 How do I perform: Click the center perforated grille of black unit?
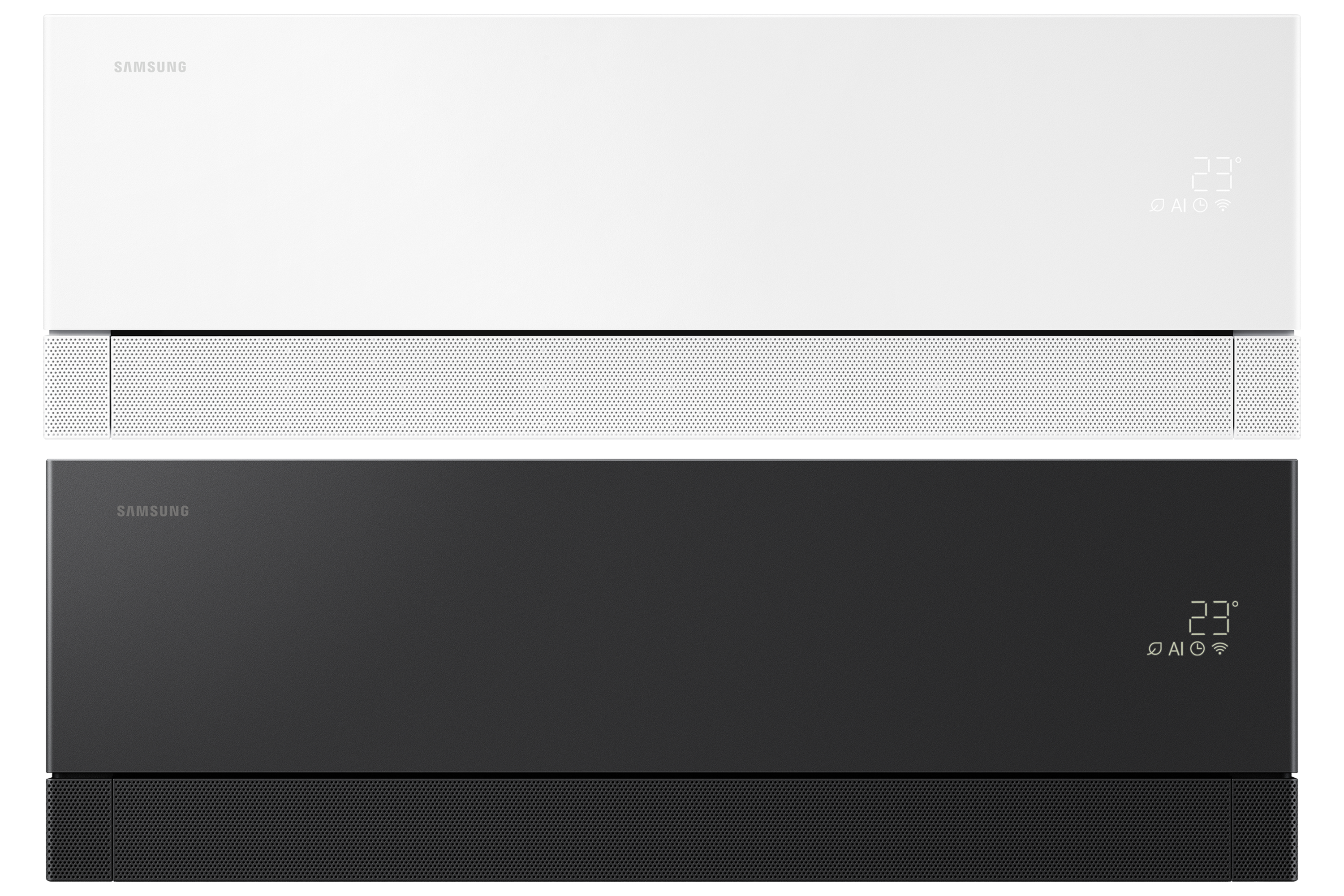point(672,829)
